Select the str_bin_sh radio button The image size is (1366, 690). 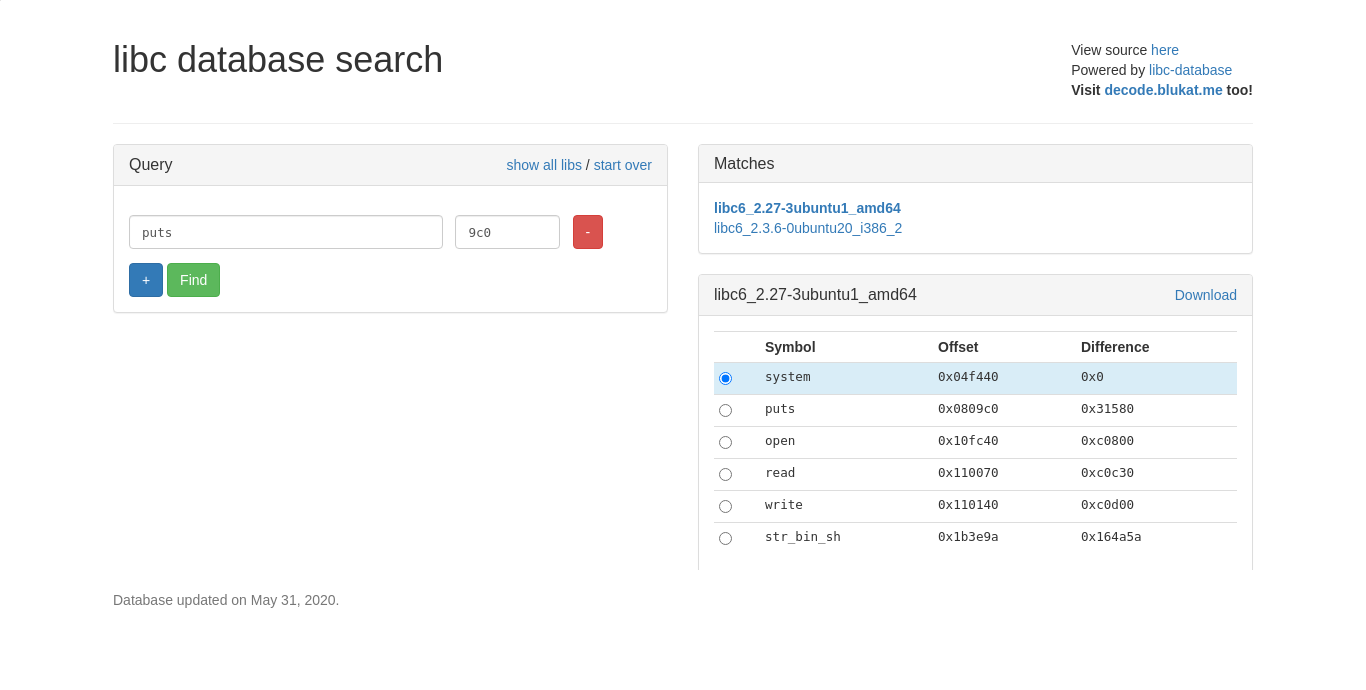(725, 539)
